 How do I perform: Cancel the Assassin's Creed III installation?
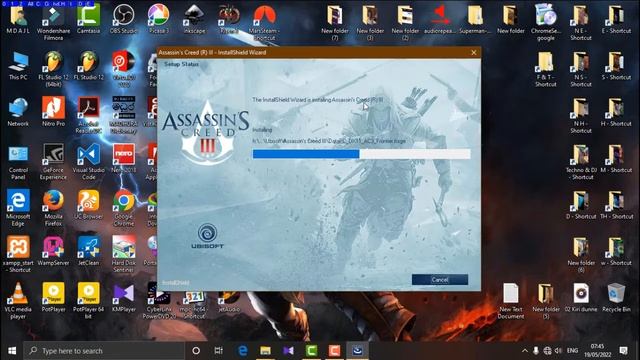[x=440, y=280]
